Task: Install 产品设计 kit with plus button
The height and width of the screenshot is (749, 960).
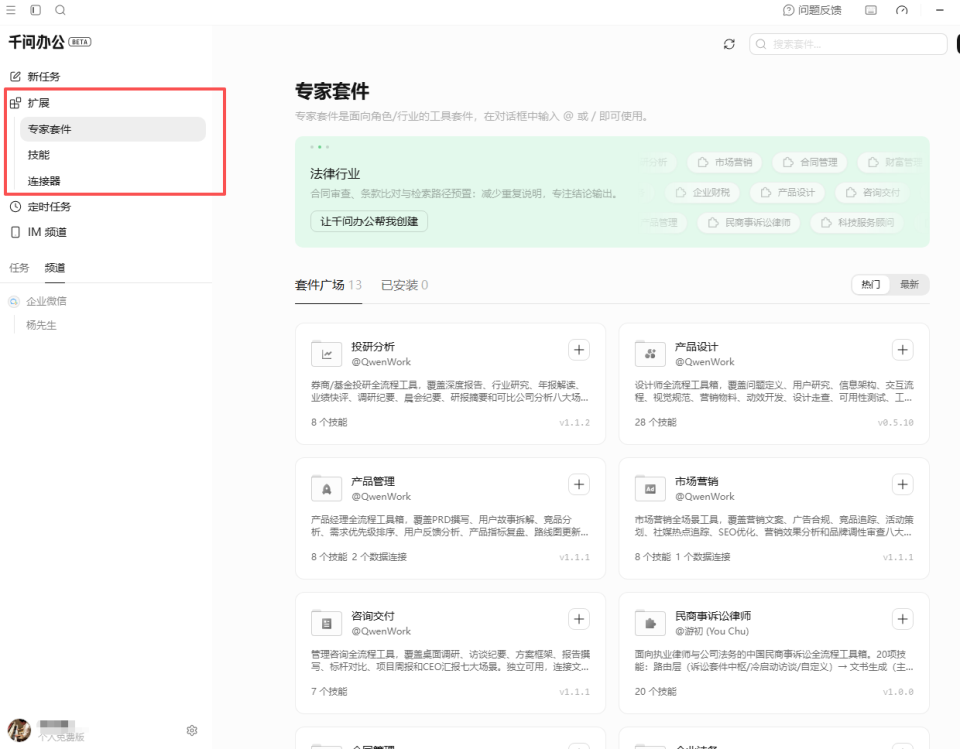Action: coord(902,350)
